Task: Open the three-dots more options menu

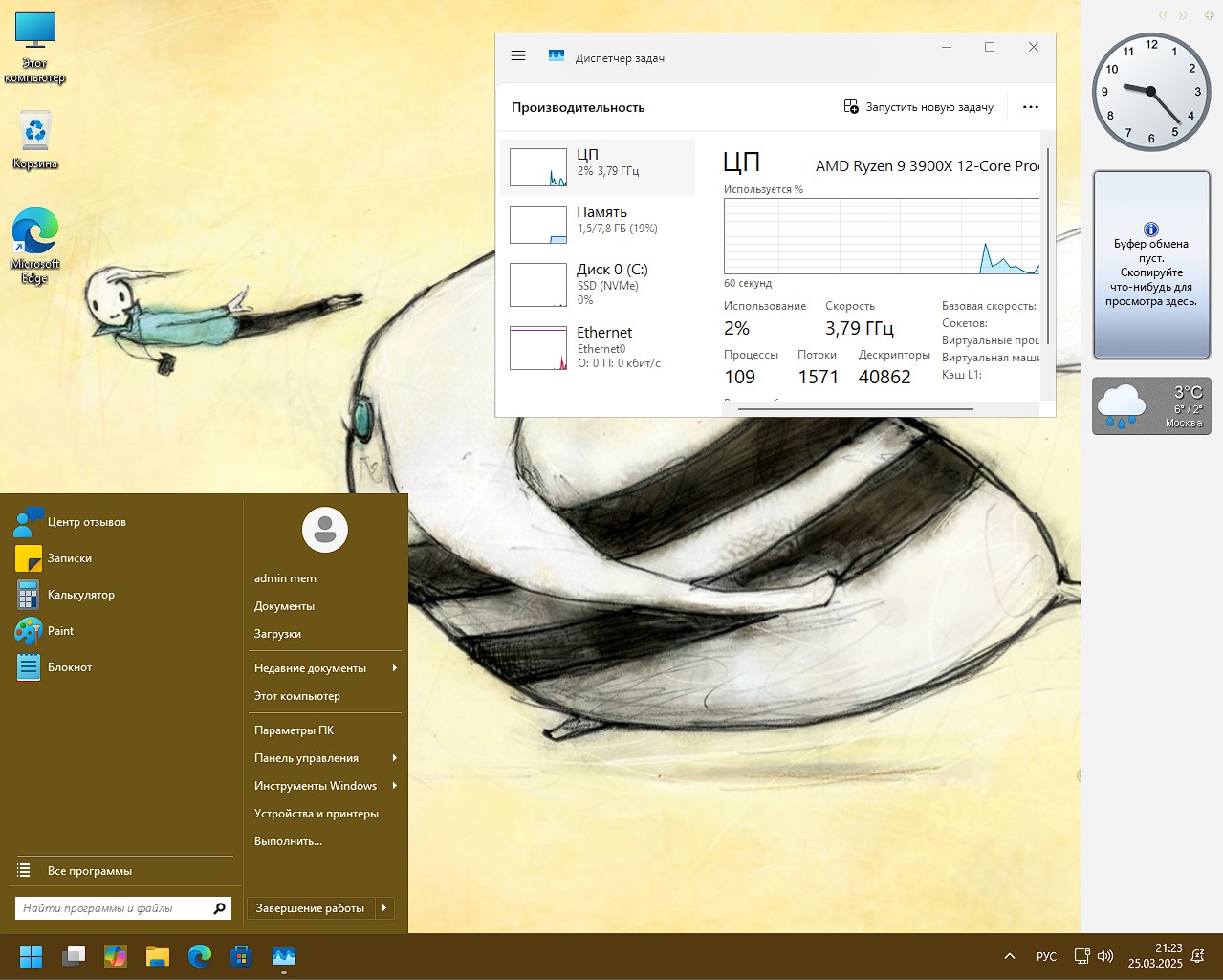Action: [x=1030, y=107]
